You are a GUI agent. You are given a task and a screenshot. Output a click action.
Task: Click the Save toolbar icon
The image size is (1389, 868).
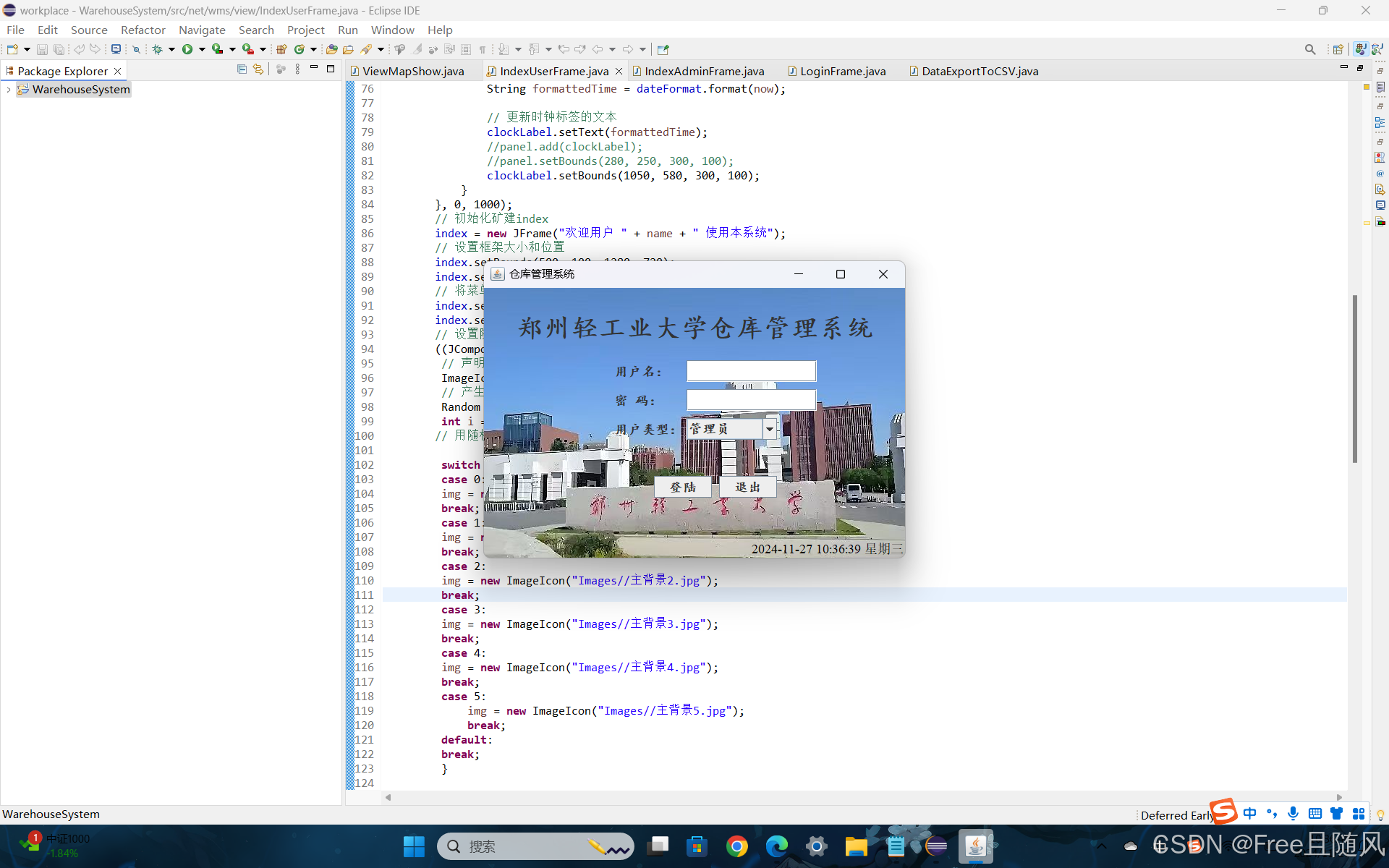click(x=42, y=49)
